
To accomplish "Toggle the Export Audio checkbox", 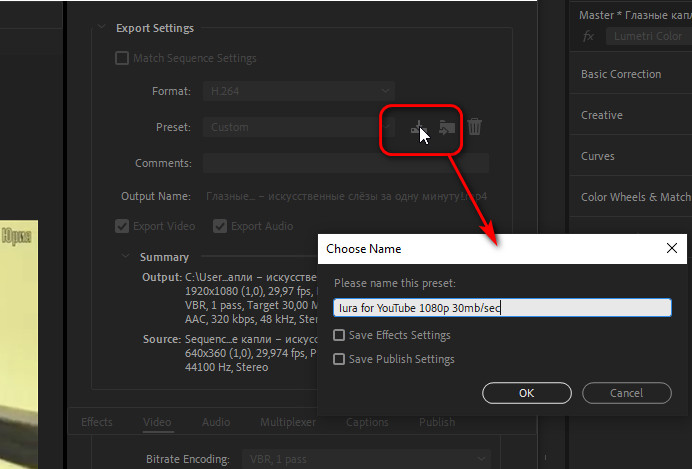I will coord(220,226).
